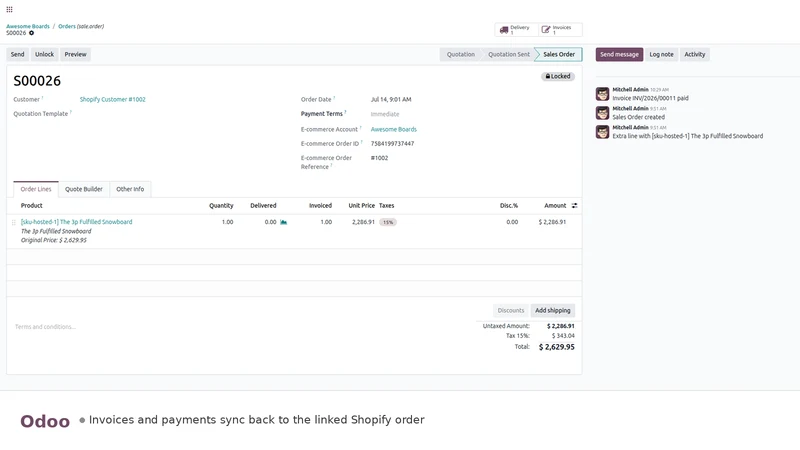Screen dimensions: 800x450
Task: Open the sku-hosted-1 snowboard product link
Action: 77,222
